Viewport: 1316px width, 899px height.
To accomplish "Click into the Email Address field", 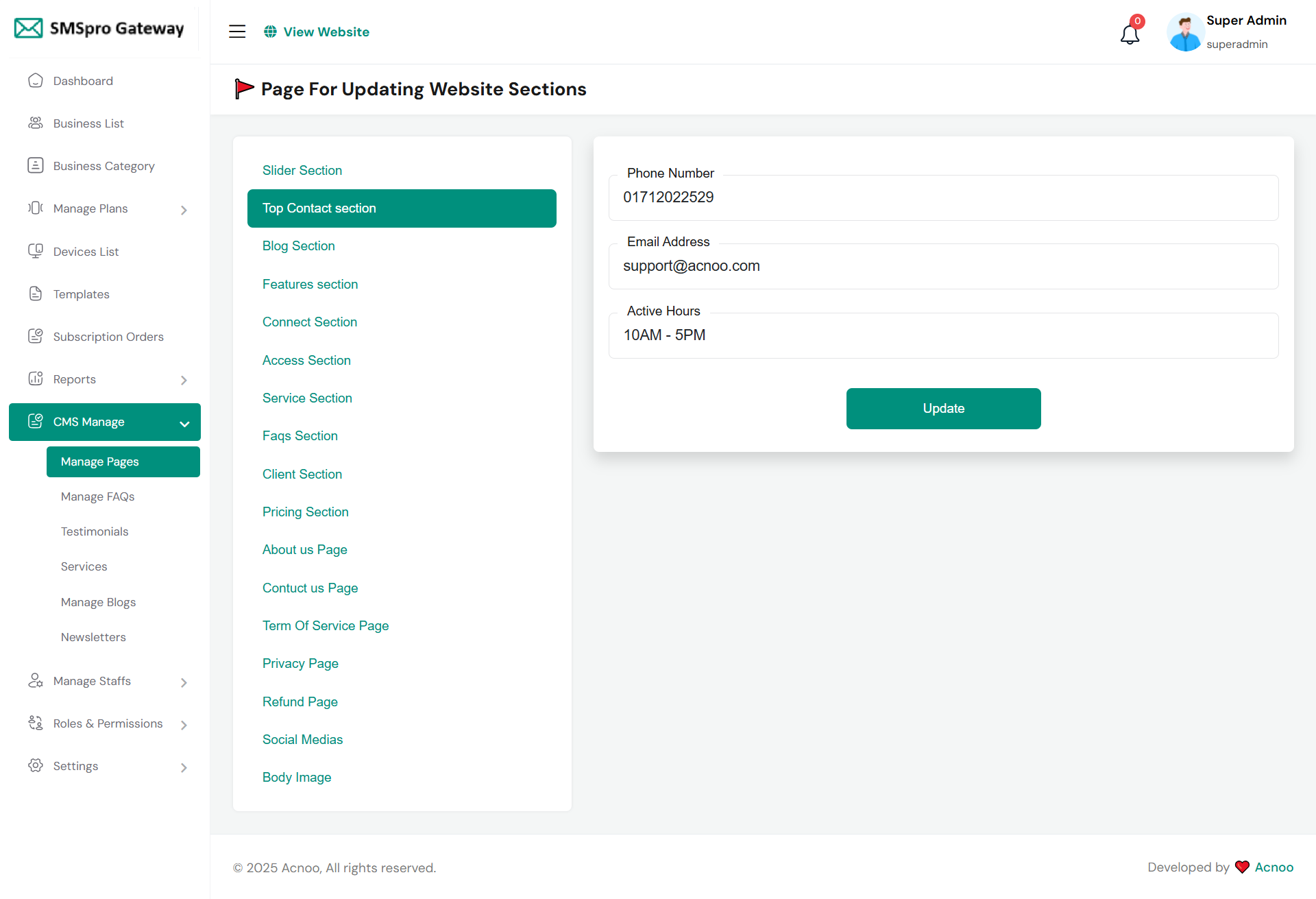I will coord(943,267).
